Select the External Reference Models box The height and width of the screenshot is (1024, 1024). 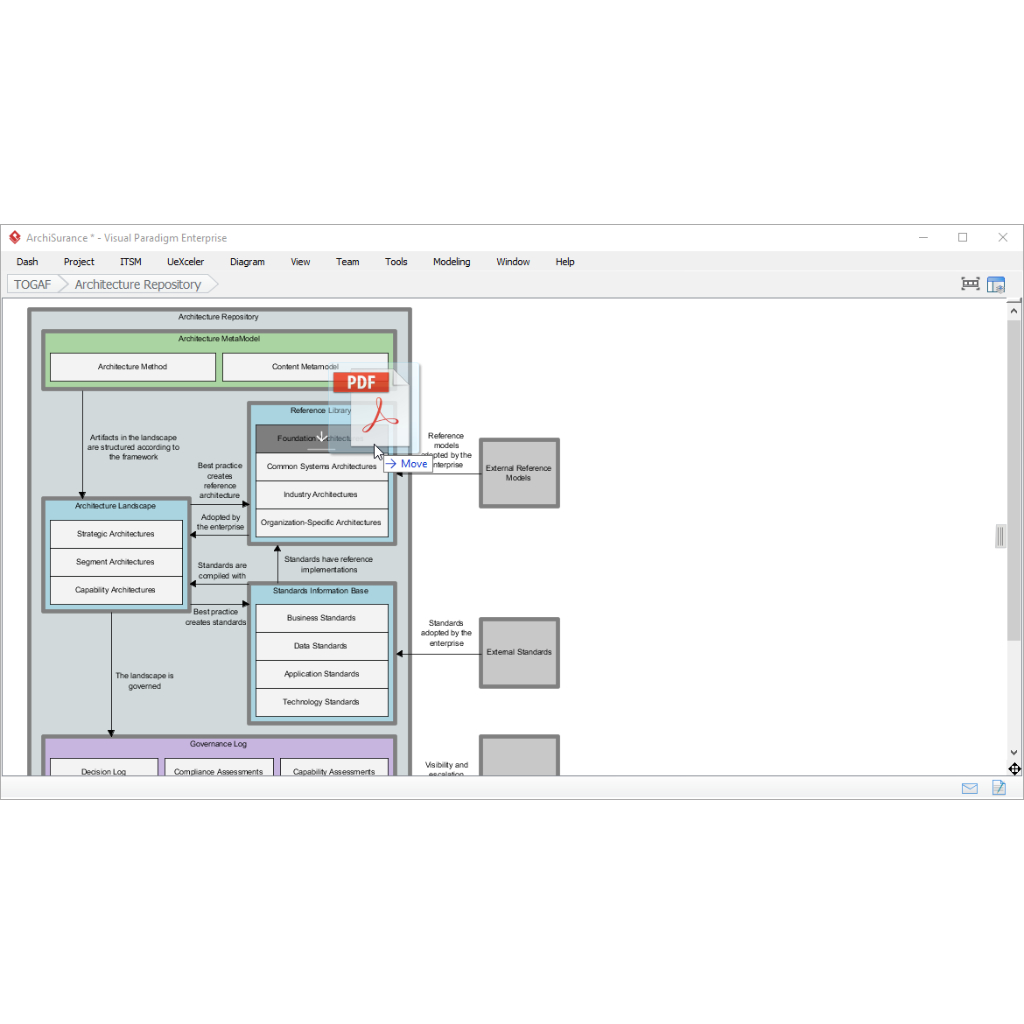click(x=519, y=473)
